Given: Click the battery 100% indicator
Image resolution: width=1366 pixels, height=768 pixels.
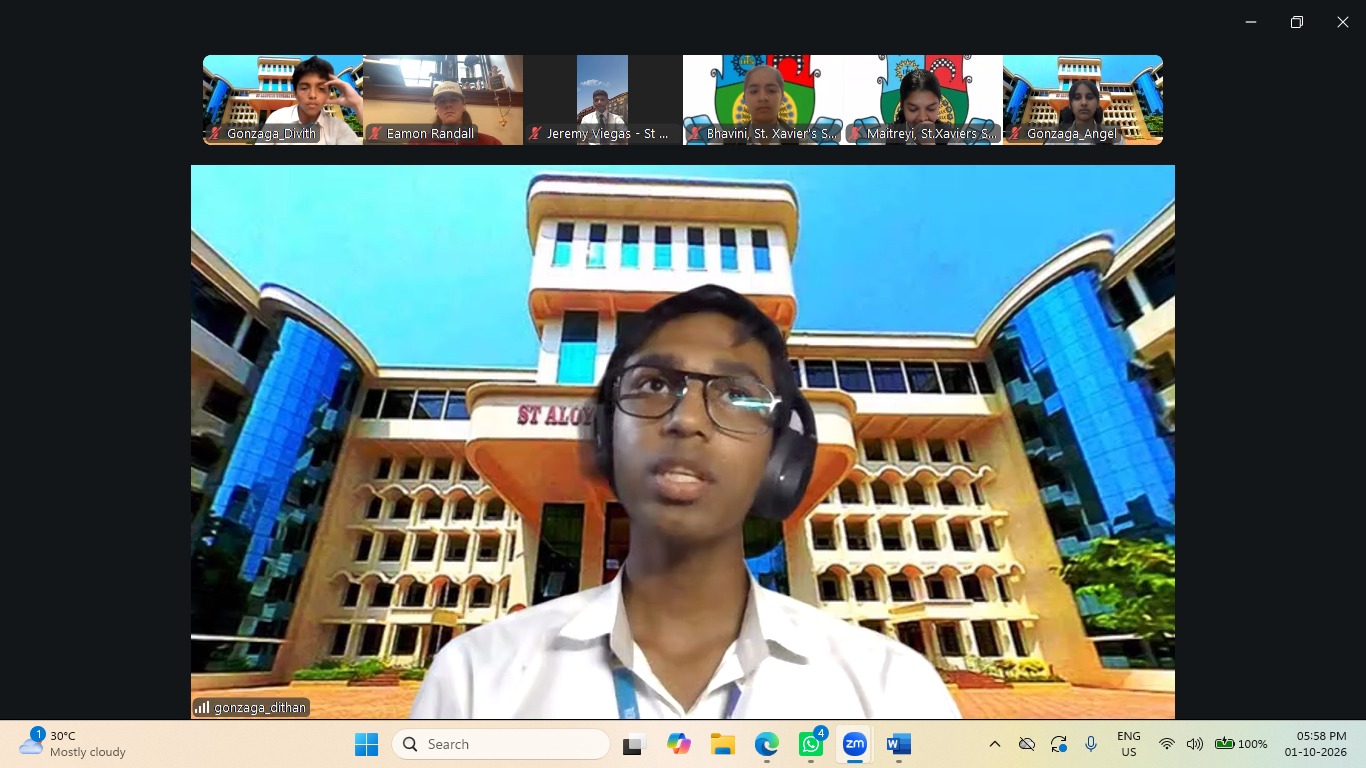Looking at the screenshot, I should pyautogui.click(x=1241, y=744).
